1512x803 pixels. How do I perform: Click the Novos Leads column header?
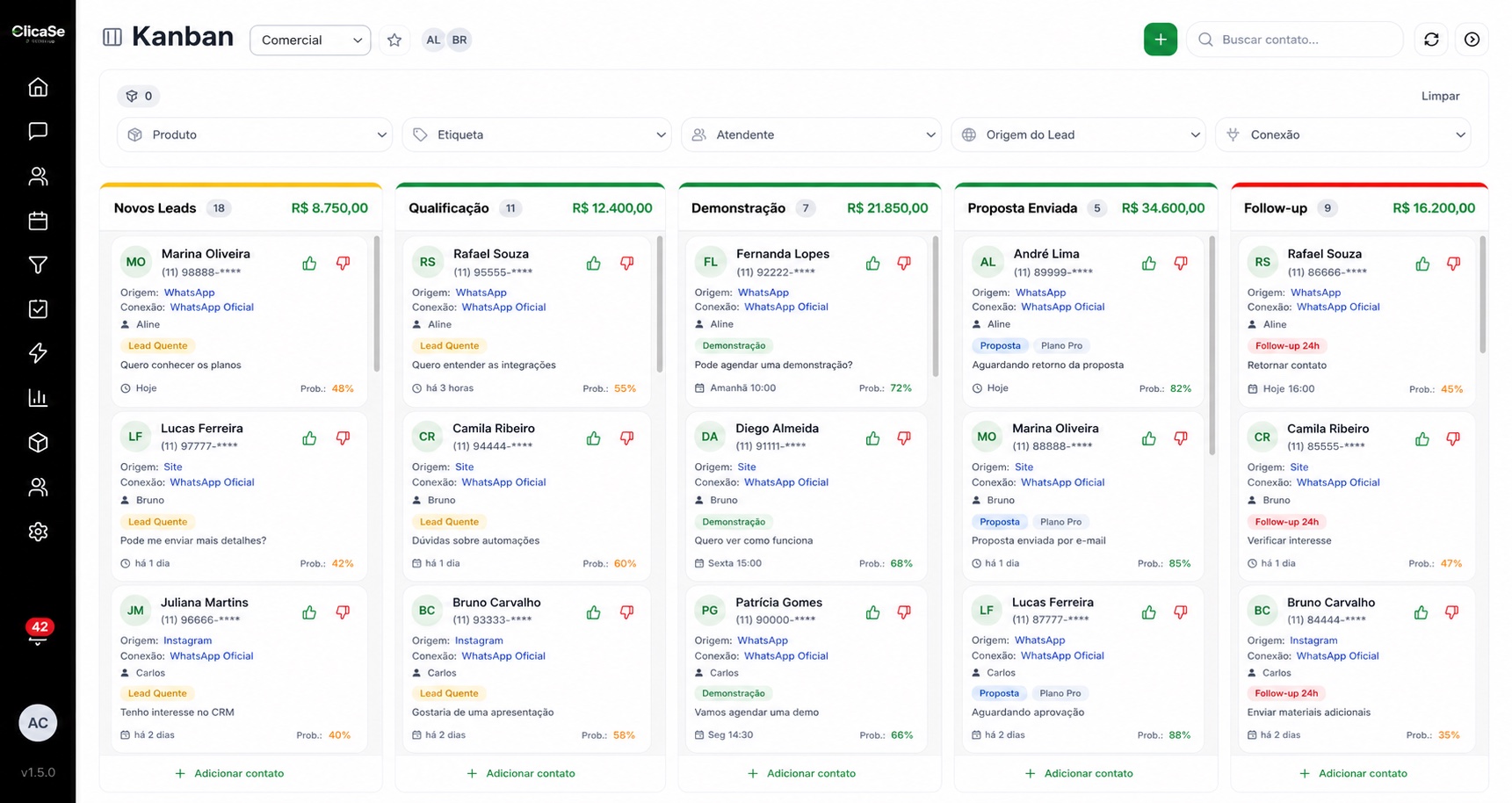point(241,208)
